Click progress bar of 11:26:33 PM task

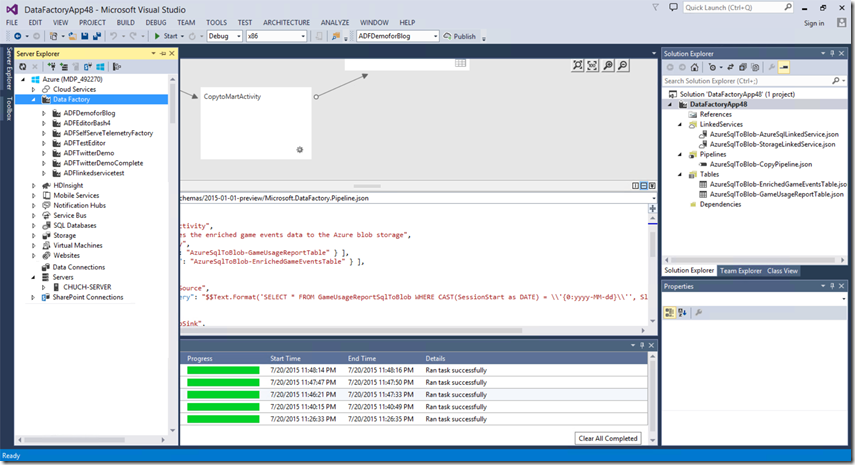[x=223, y=419]
